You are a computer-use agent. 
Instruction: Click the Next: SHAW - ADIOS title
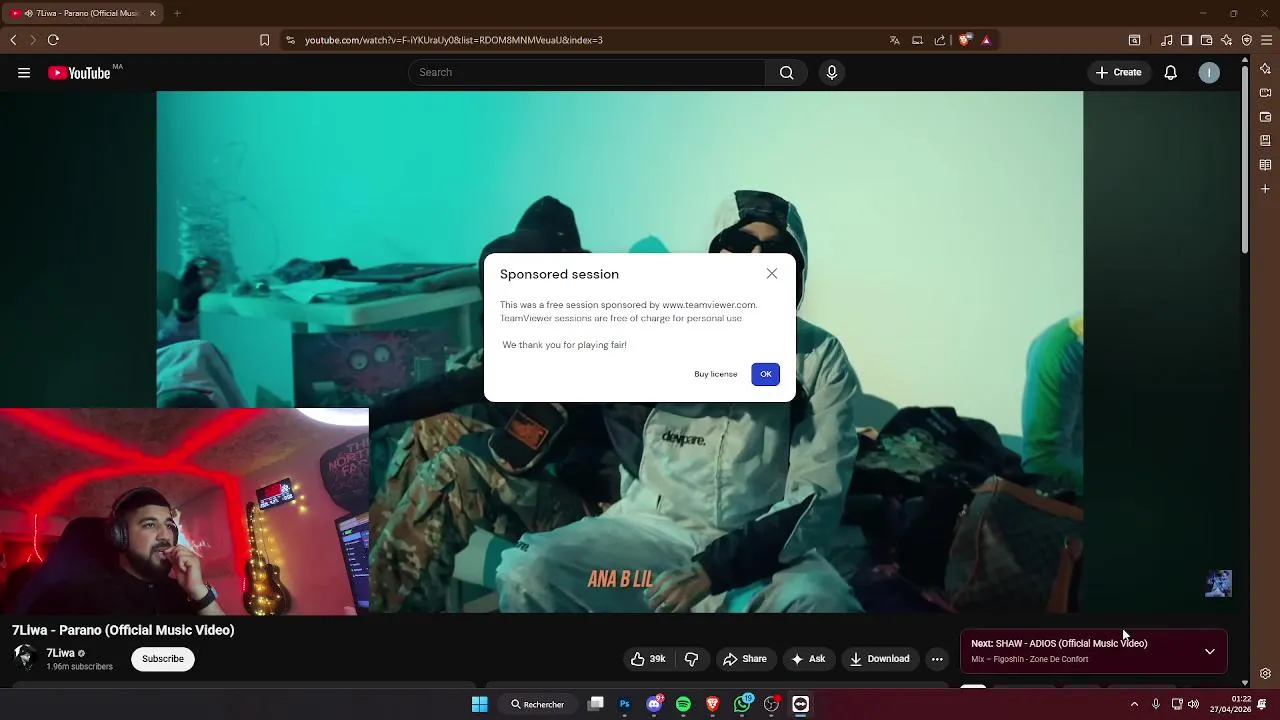[1059, 643]
